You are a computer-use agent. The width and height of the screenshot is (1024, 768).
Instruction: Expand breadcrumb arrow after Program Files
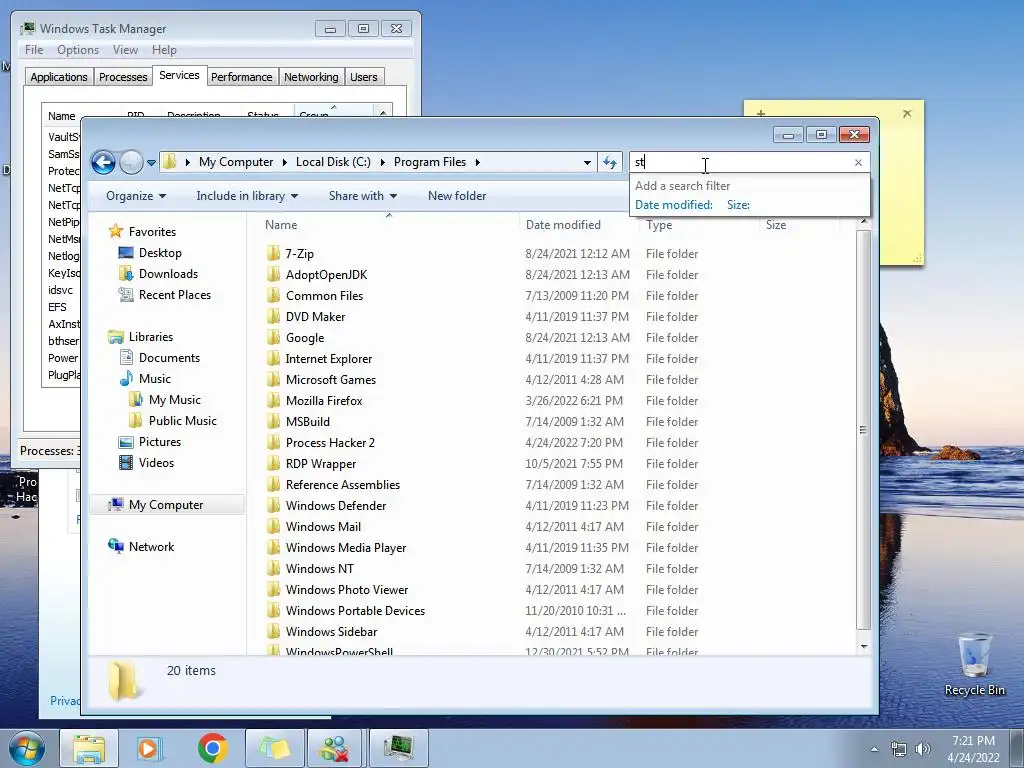(477, 163)
